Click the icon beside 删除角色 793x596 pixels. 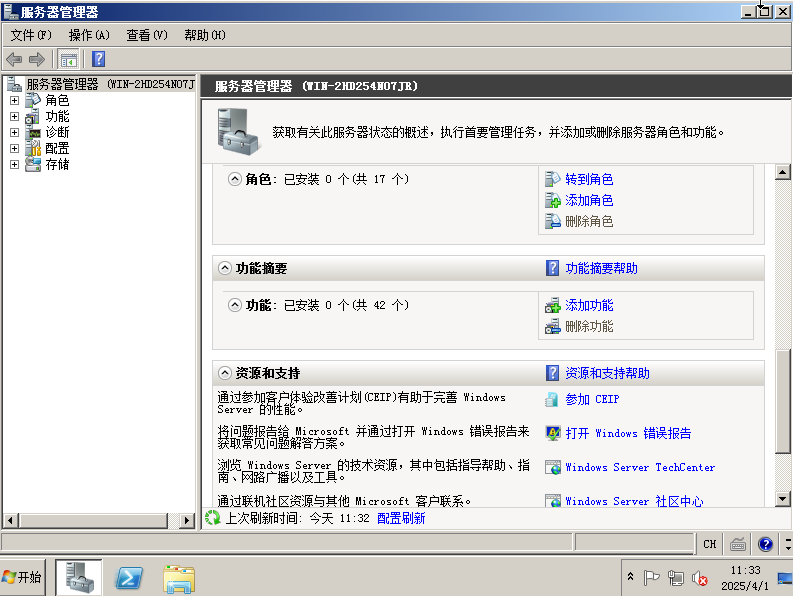point(553,221)
